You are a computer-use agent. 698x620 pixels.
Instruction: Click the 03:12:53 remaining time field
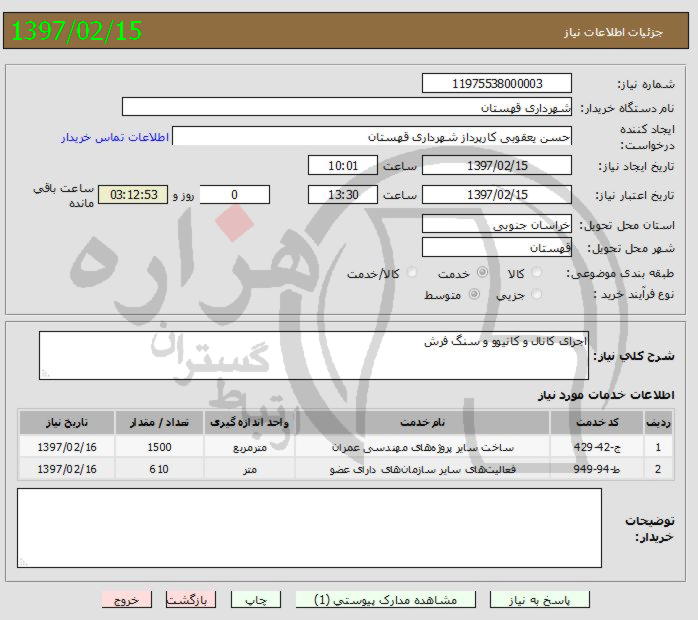[133, 195]
